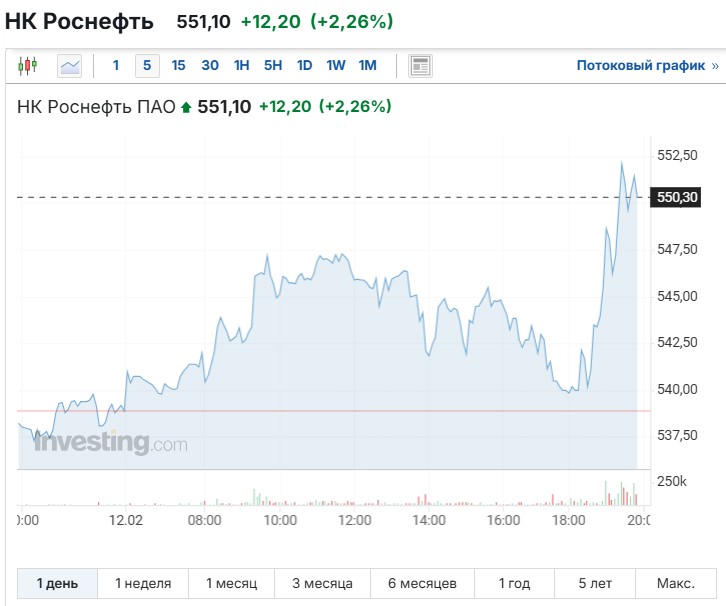Select the 1H interval
726x606 pixels.
coord(241,66)
